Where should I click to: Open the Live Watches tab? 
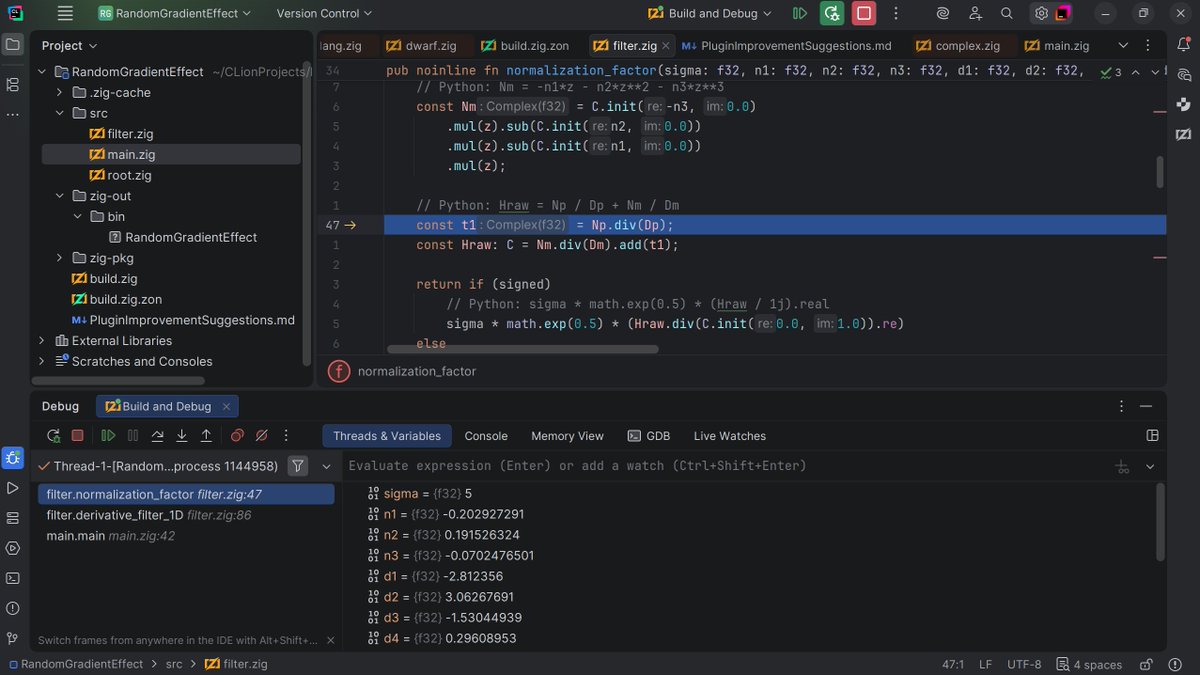[729, 436]
